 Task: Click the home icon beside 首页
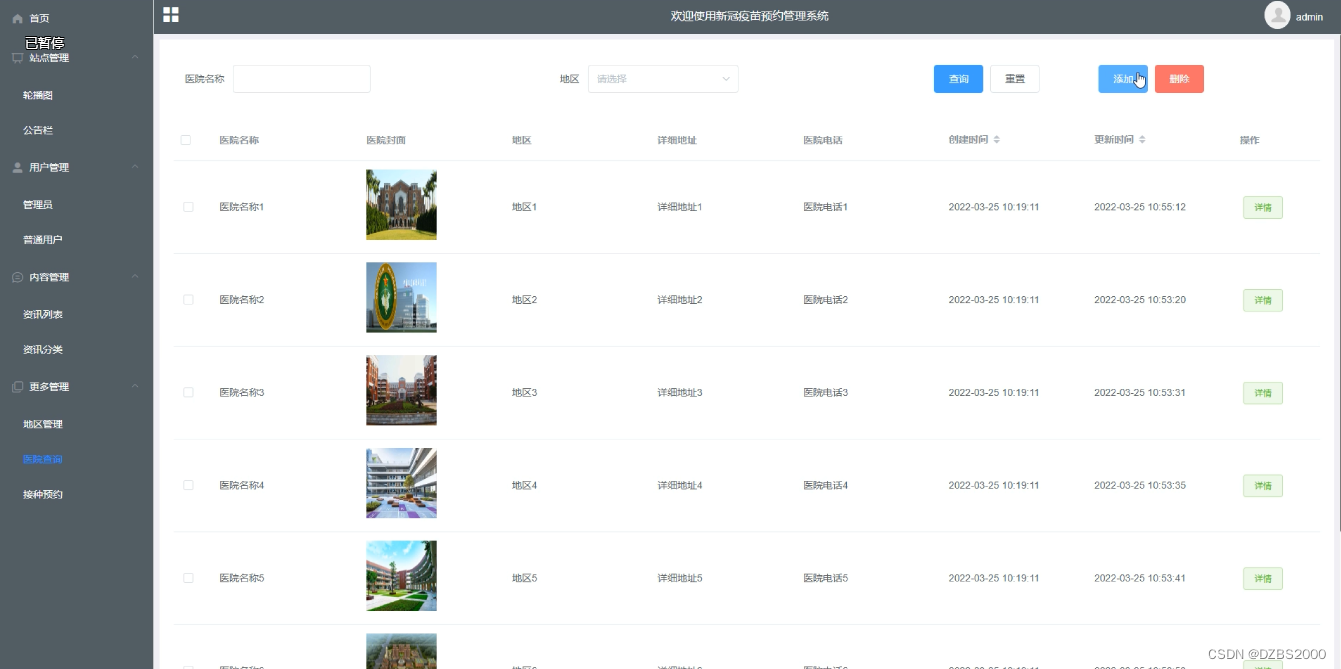[17, 18]
